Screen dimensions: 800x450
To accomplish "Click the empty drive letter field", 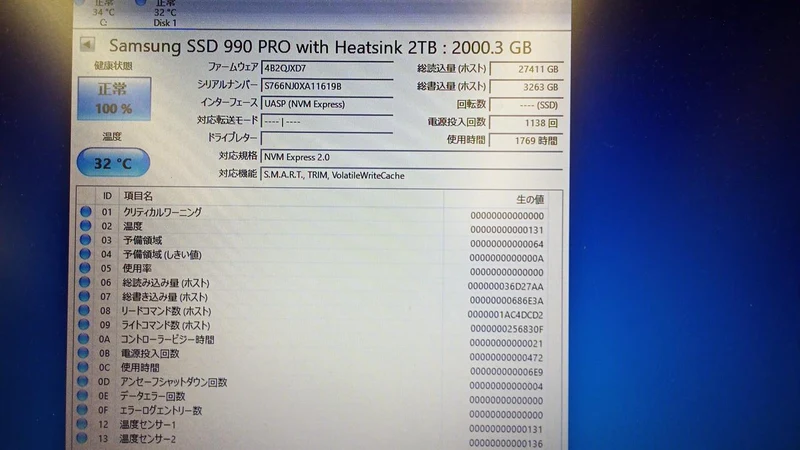I will click(327, 138).
